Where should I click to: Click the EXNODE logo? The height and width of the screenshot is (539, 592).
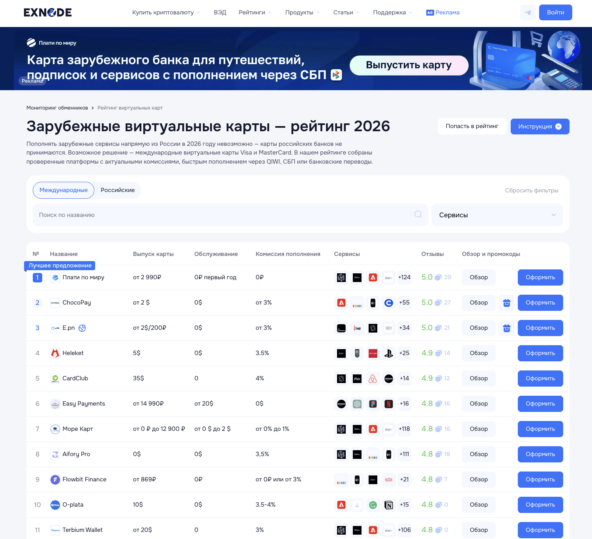point(48,12)
